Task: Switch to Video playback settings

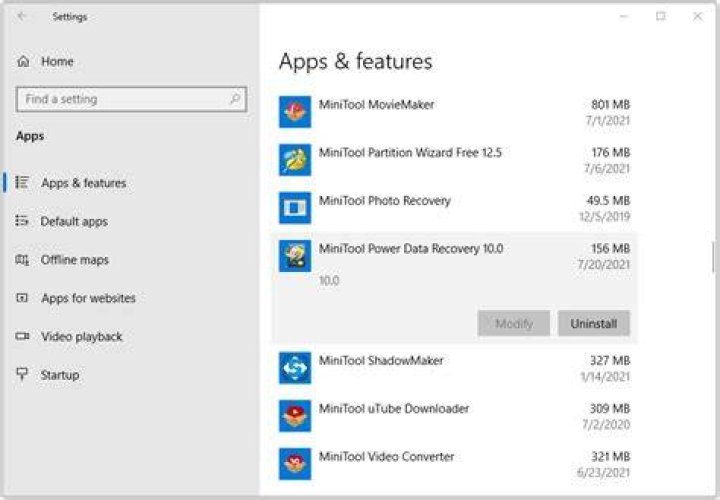Action: coord(82,337)
